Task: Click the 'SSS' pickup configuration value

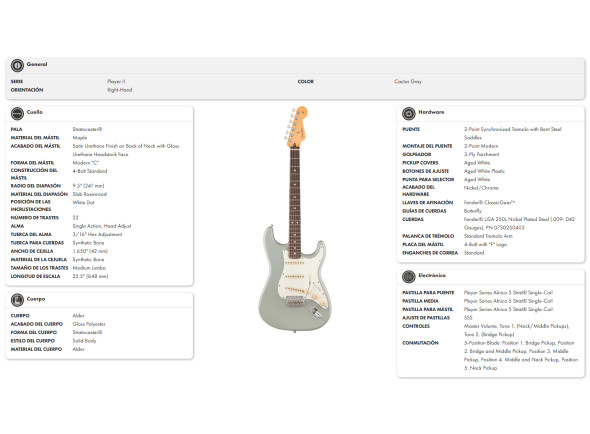Action: (468, 318)
